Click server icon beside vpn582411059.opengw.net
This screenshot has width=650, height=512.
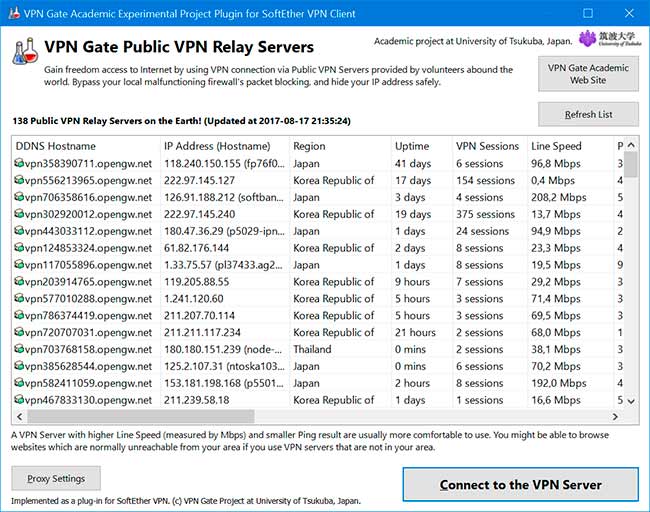point(19,383)
